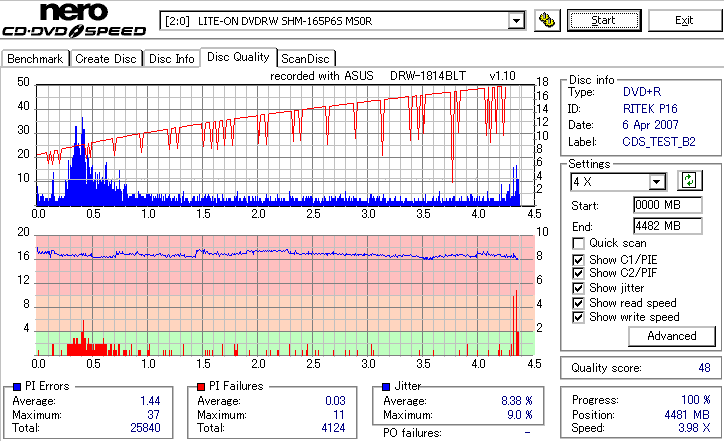Click the PI errors graph area
724x441 pixels.
285,145
